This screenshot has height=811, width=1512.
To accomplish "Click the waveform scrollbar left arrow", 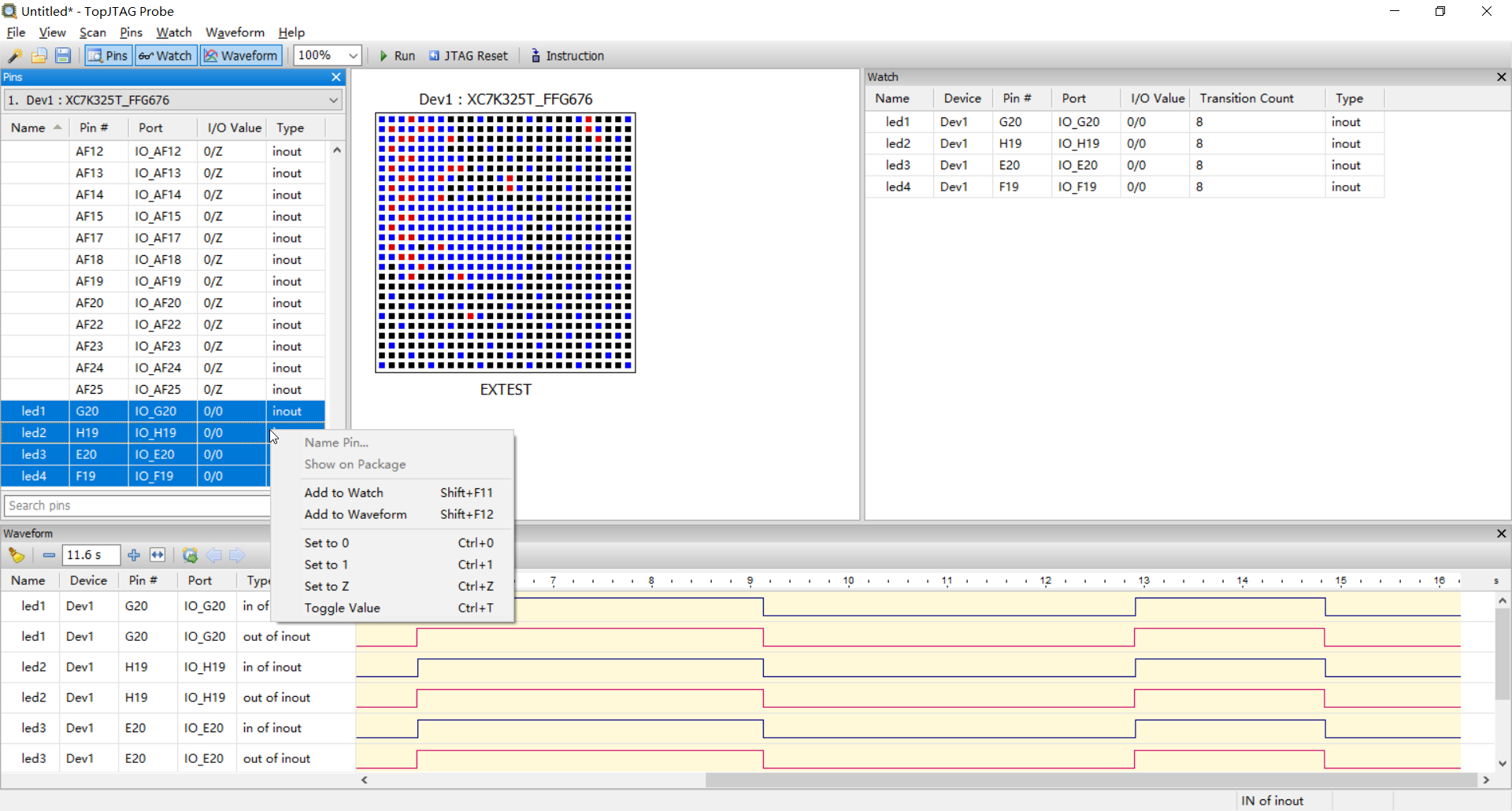I will 365,780.
